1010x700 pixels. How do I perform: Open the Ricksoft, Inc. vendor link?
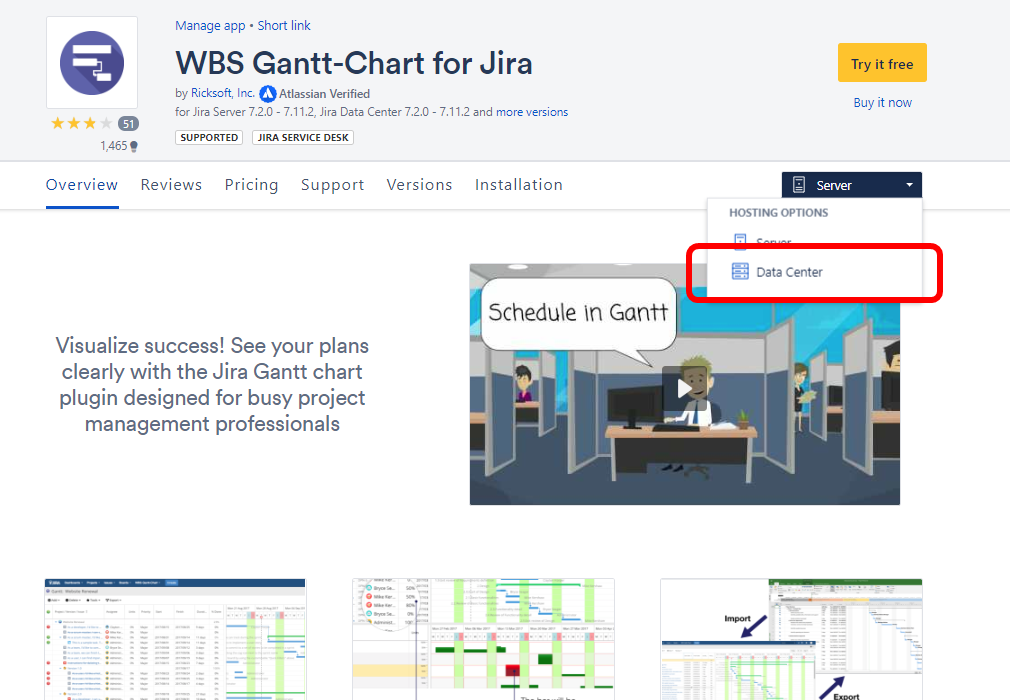pyautogui.click(x=223, y=93)
